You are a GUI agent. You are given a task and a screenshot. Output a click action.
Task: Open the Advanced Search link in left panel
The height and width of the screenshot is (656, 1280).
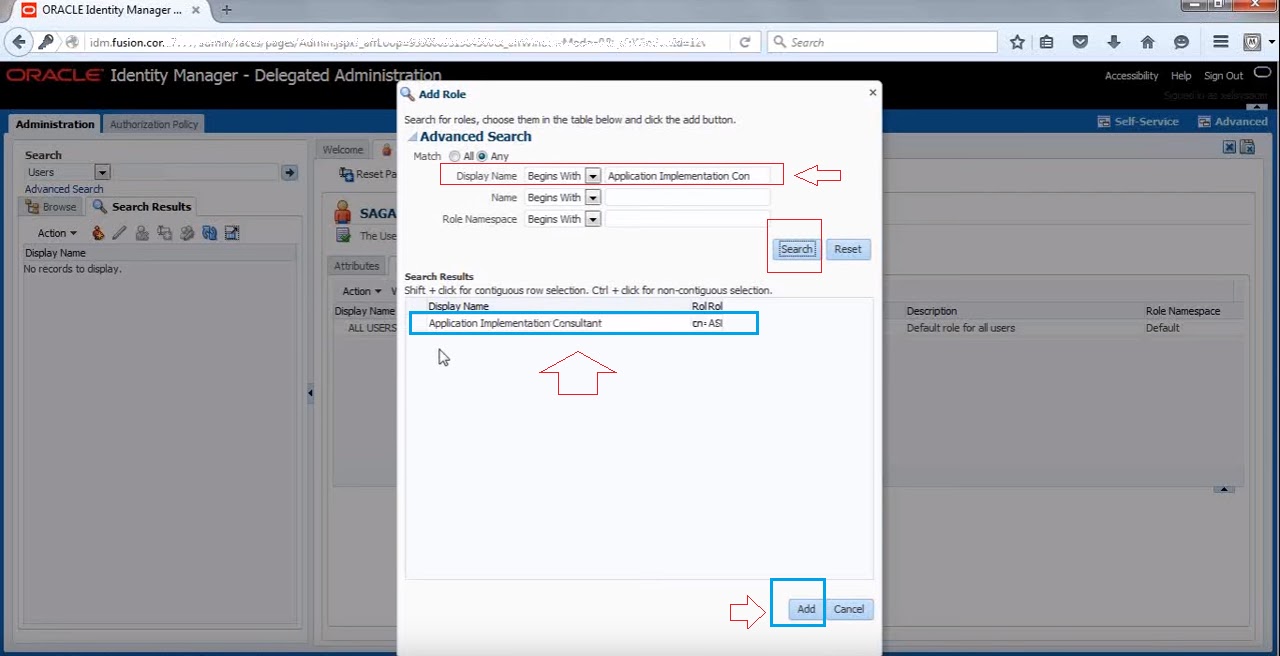64,189
